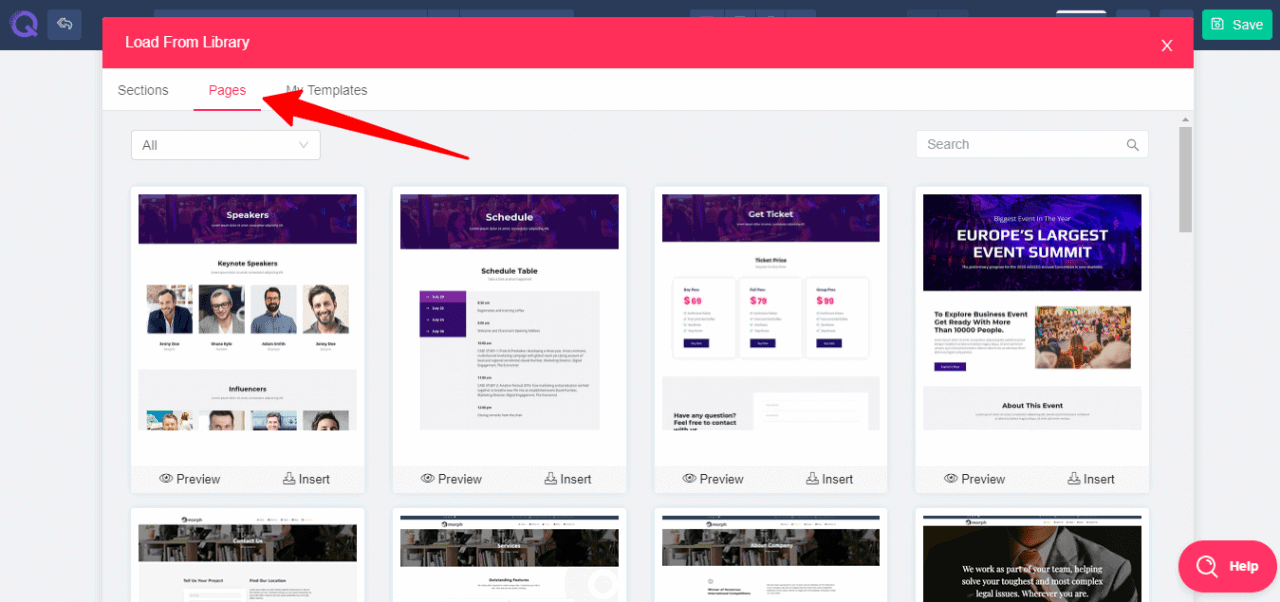This screenshot has height=602, width=1280.
Task: Preview the Speakers page template
Action: point(189,479)
